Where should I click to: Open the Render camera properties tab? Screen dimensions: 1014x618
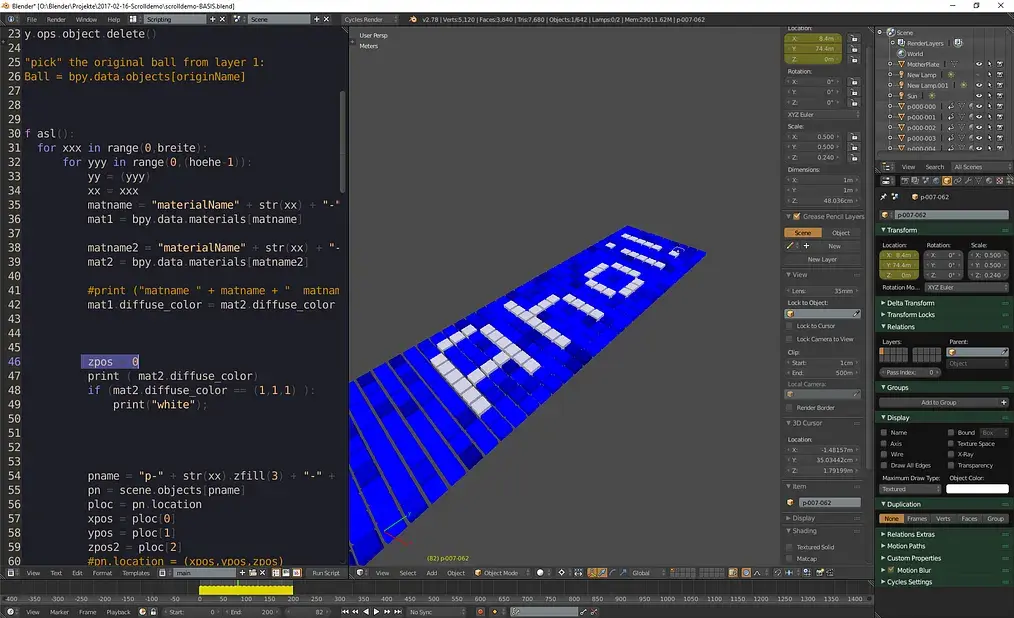click(x=905, y=181)
